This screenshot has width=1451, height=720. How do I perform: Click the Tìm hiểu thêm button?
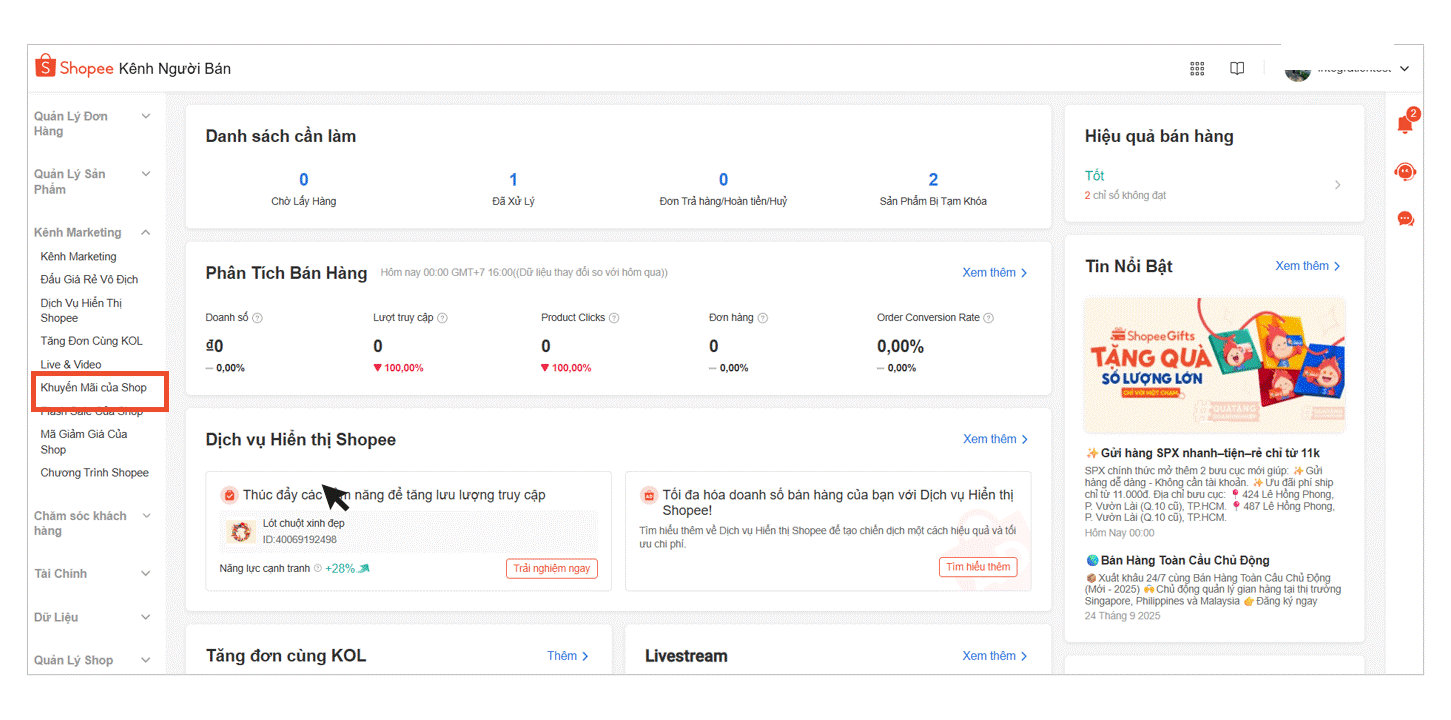click(977, 567)
